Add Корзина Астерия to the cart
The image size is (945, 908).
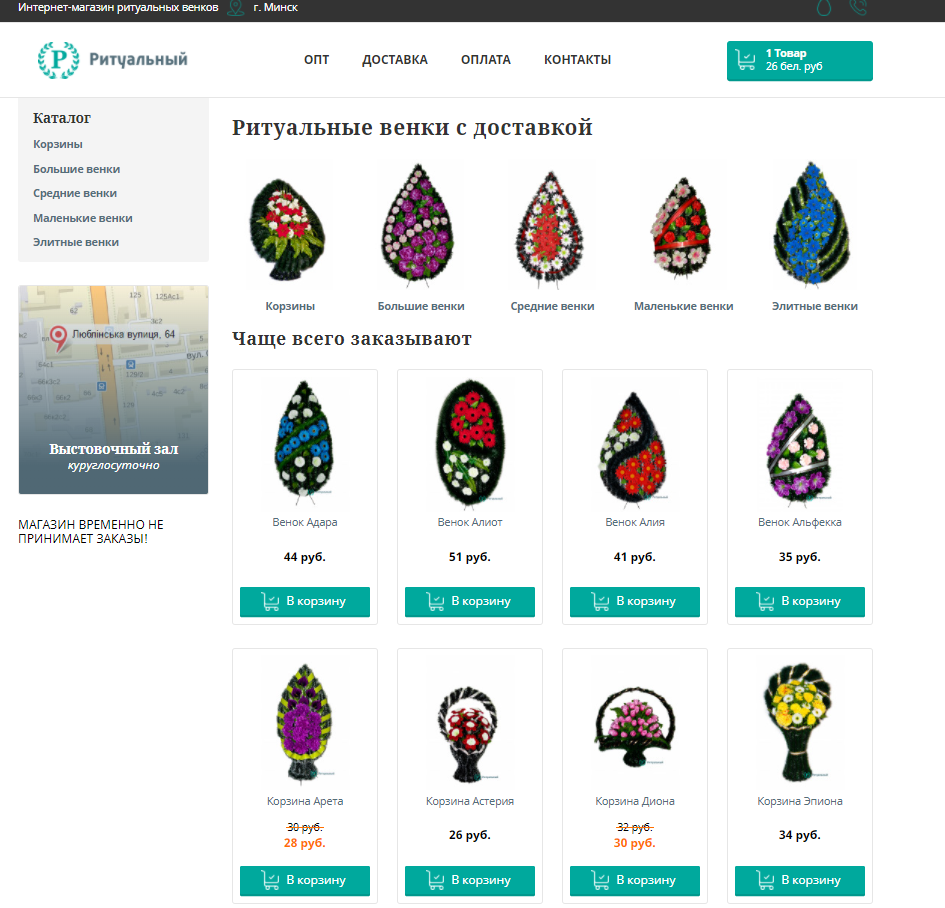469,880
